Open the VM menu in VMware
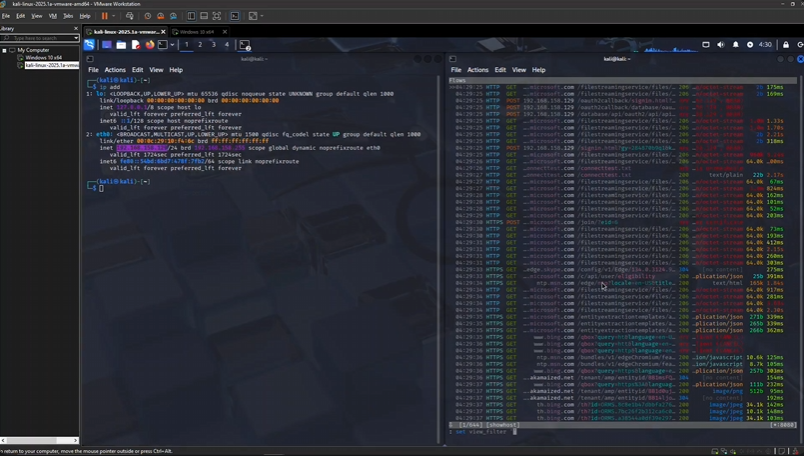Viewport: 804px width, 456px height. click(x=52, y=16)
